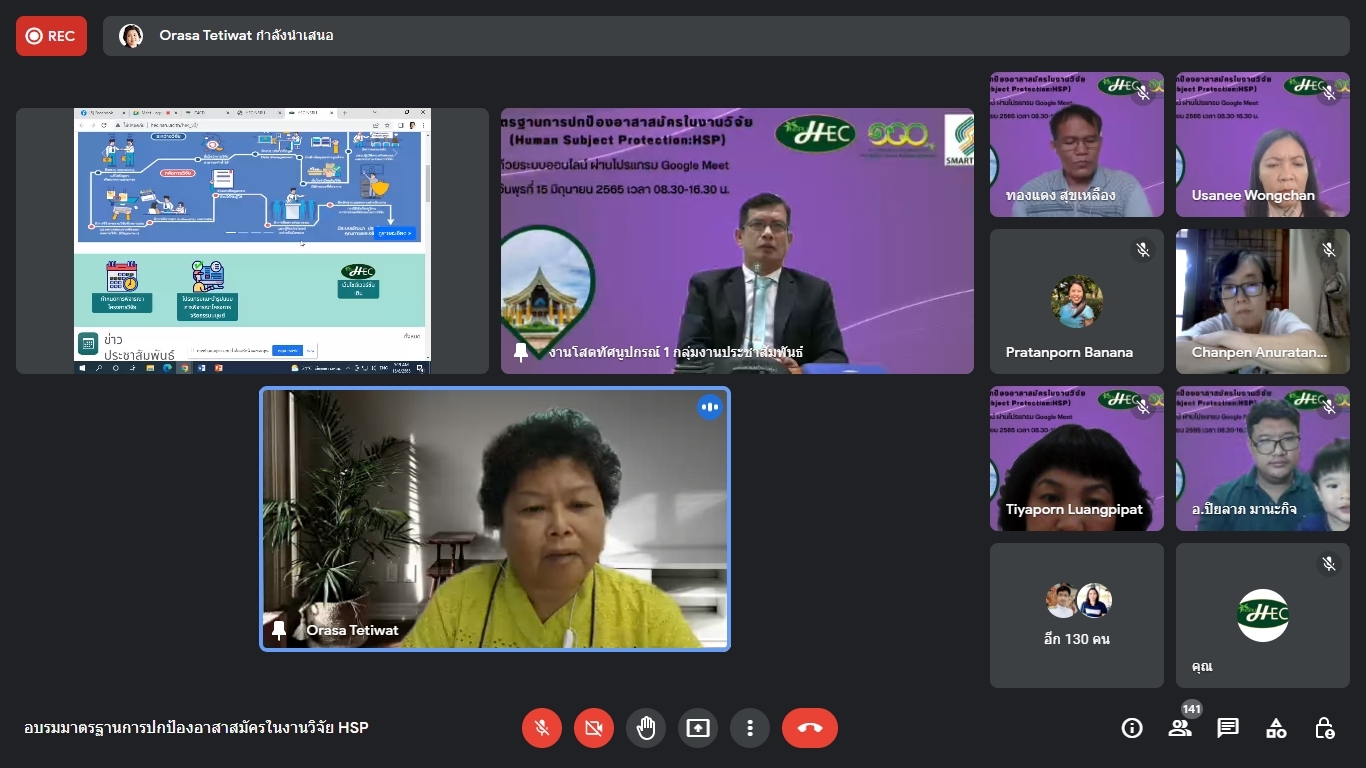Open the activities panel
Viewport: 1366px width, 768px height.
pyautogui.click(x=1276, y=728)
